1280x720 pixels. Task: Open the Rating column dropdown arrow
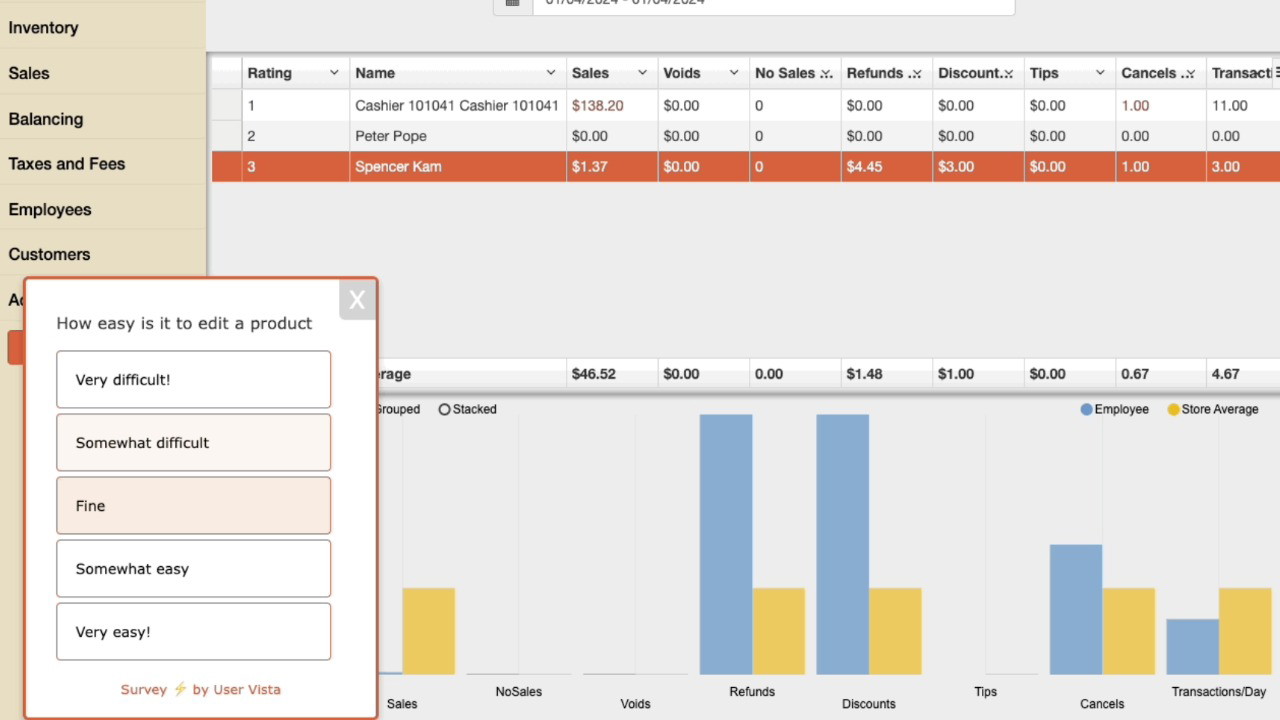point(334,73)
